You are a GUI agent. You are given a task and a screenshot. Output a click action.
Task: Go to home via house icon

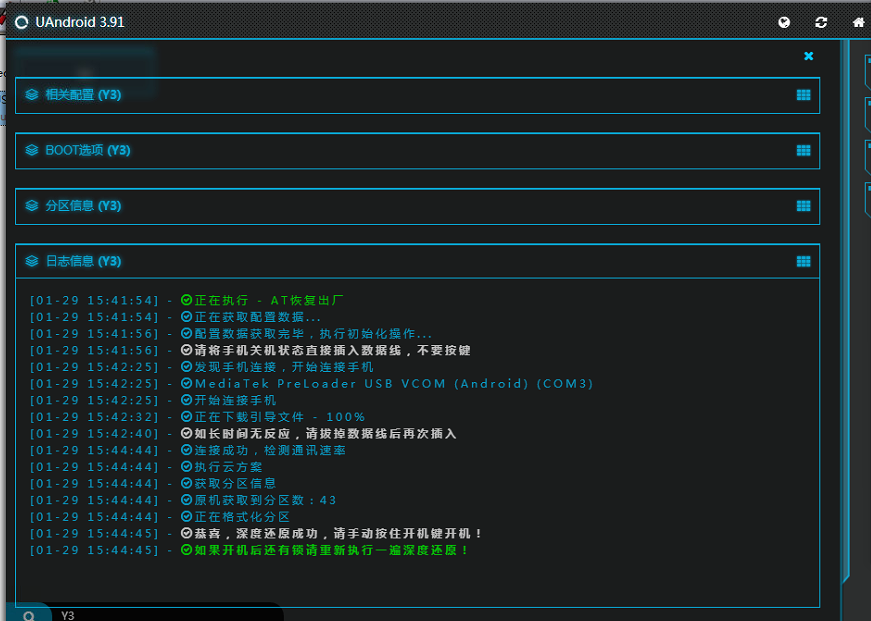coord(858,22)
